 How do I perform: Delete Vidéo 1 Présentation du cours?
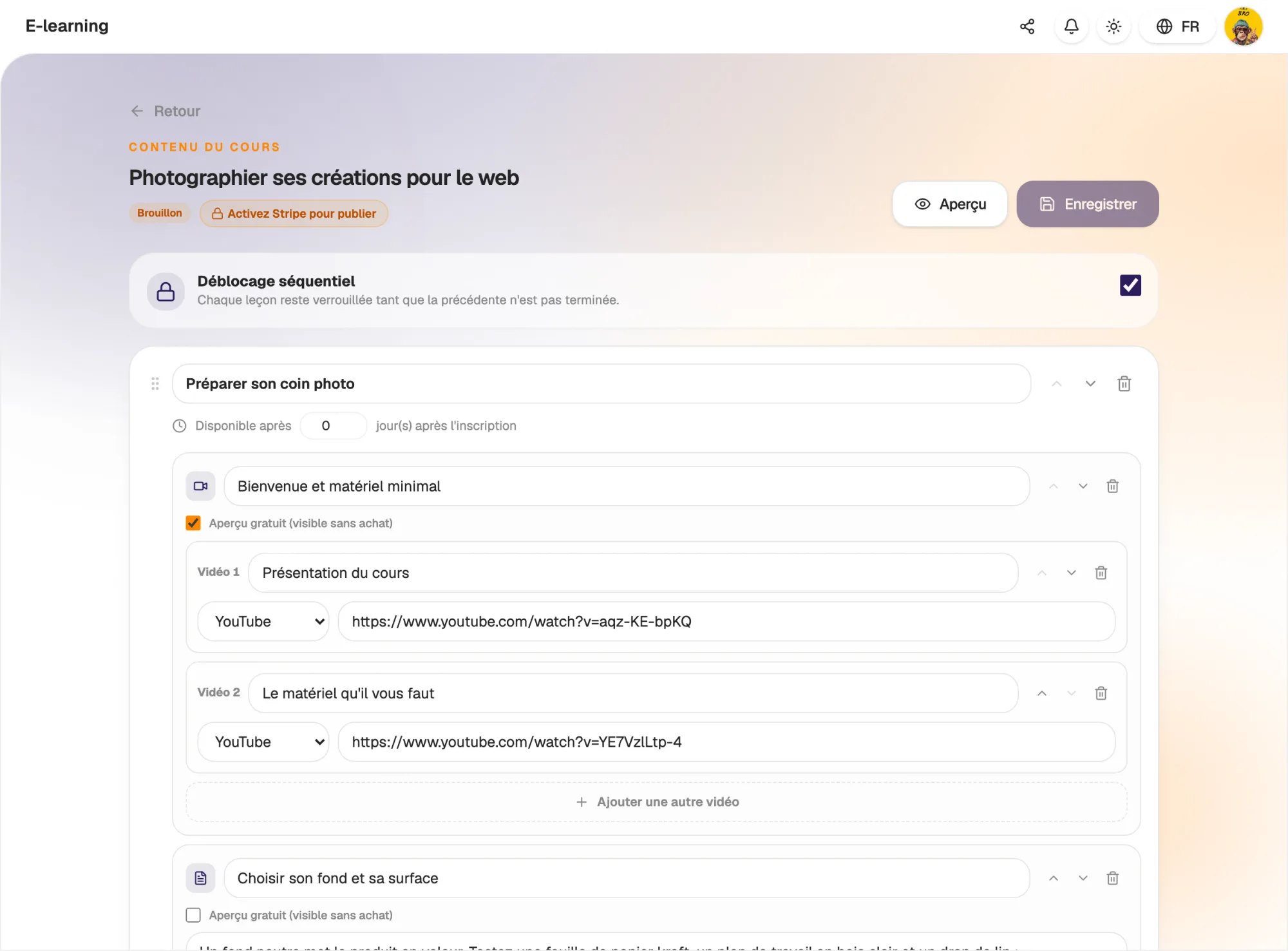pos(1101,573)
